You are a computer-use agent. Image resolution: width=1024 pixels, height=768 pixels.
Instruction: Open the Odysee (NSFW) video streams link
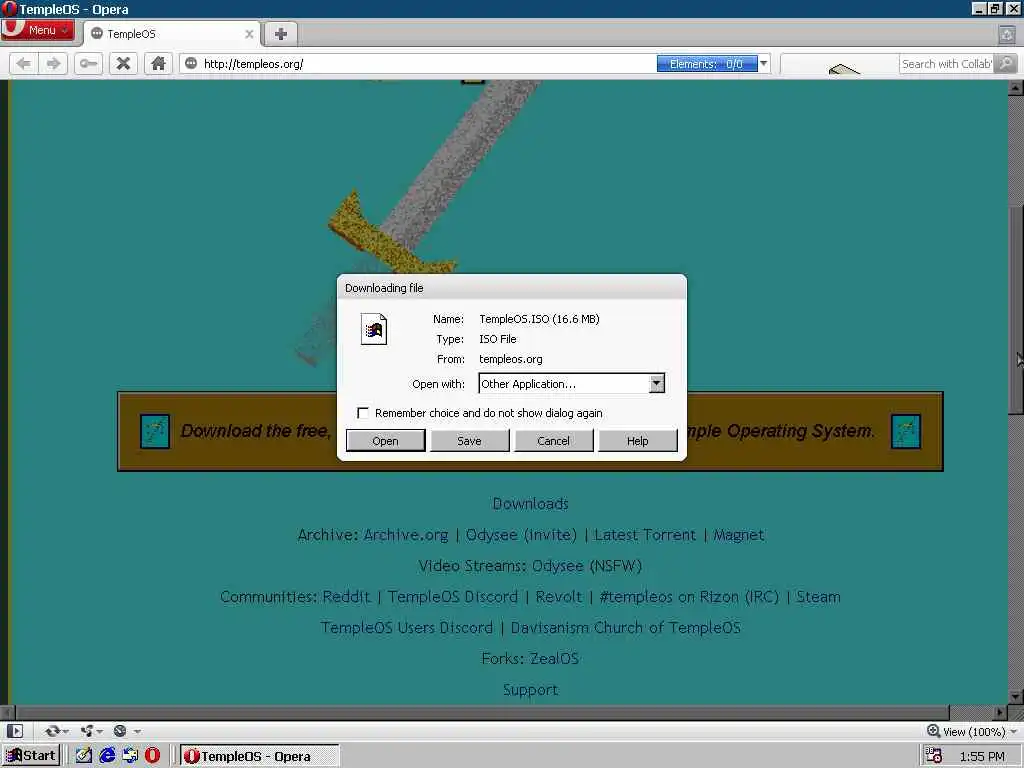click(587, 566)
